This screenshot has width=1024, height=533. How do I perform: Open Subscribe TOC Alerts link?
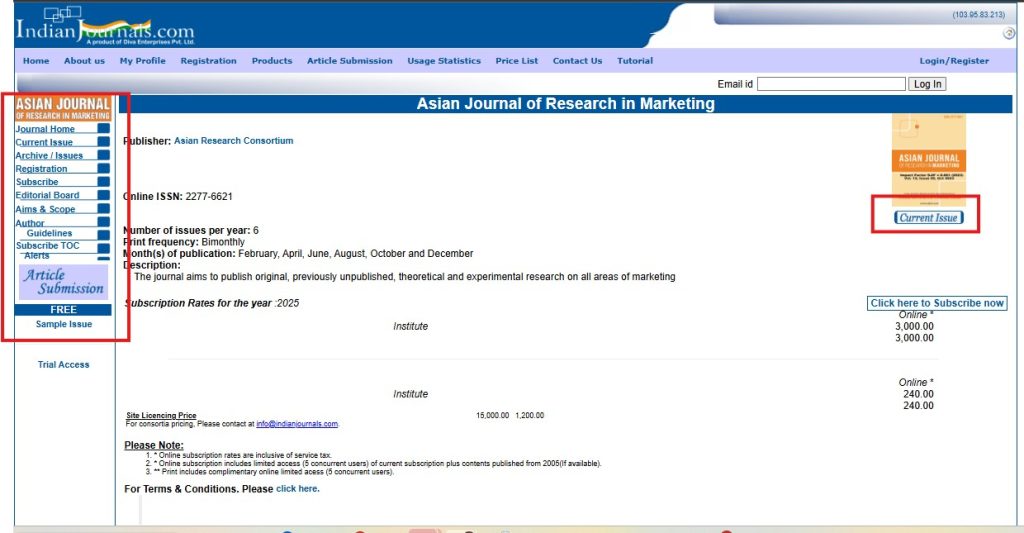point(47,250)
